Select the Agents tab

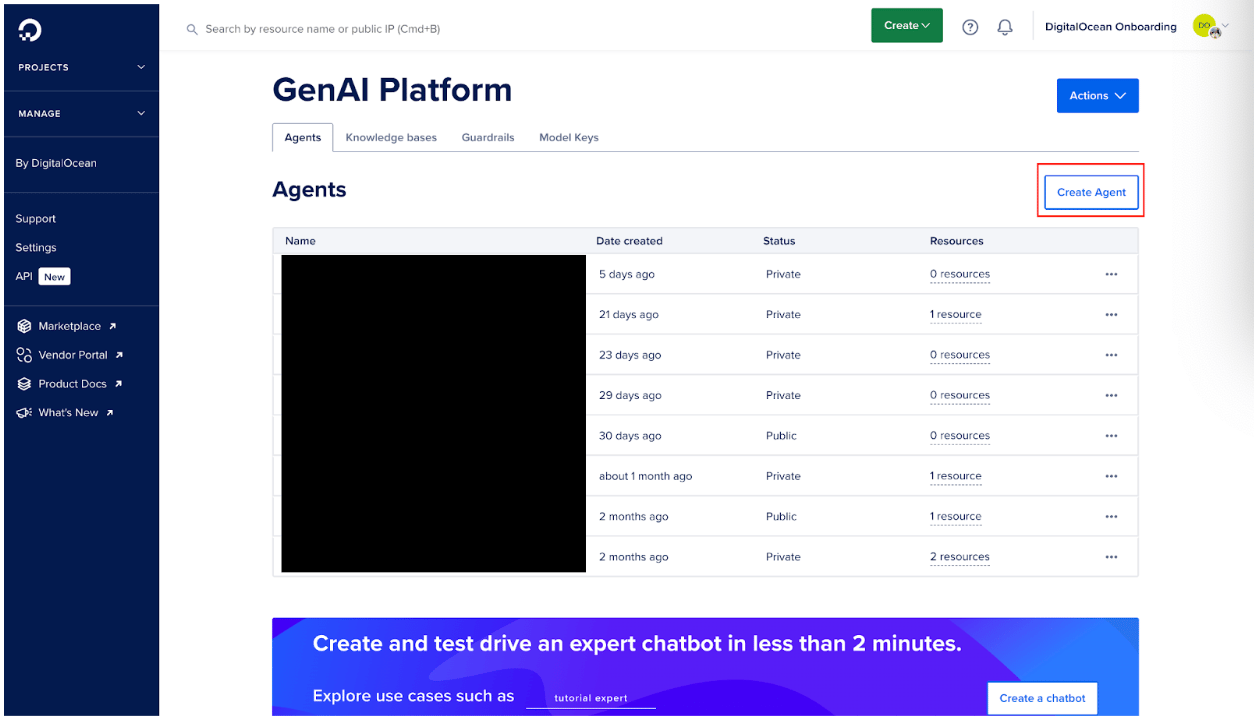point(303,138)
